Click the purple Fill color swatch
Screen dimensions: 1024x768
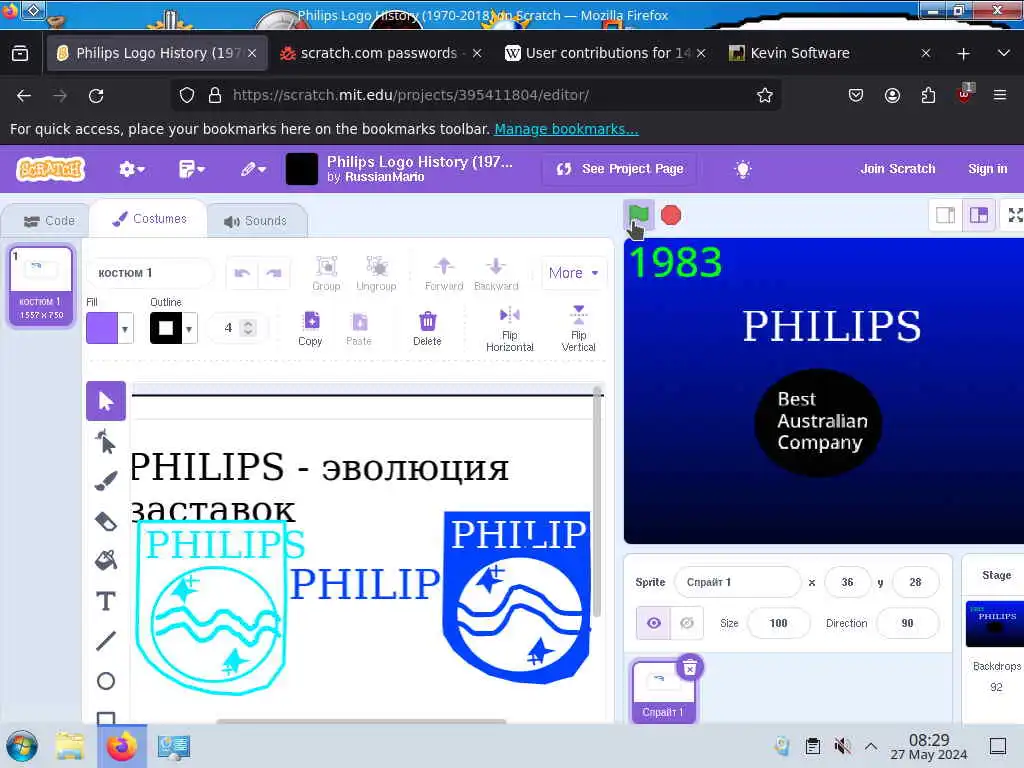(x=102, y=328)
